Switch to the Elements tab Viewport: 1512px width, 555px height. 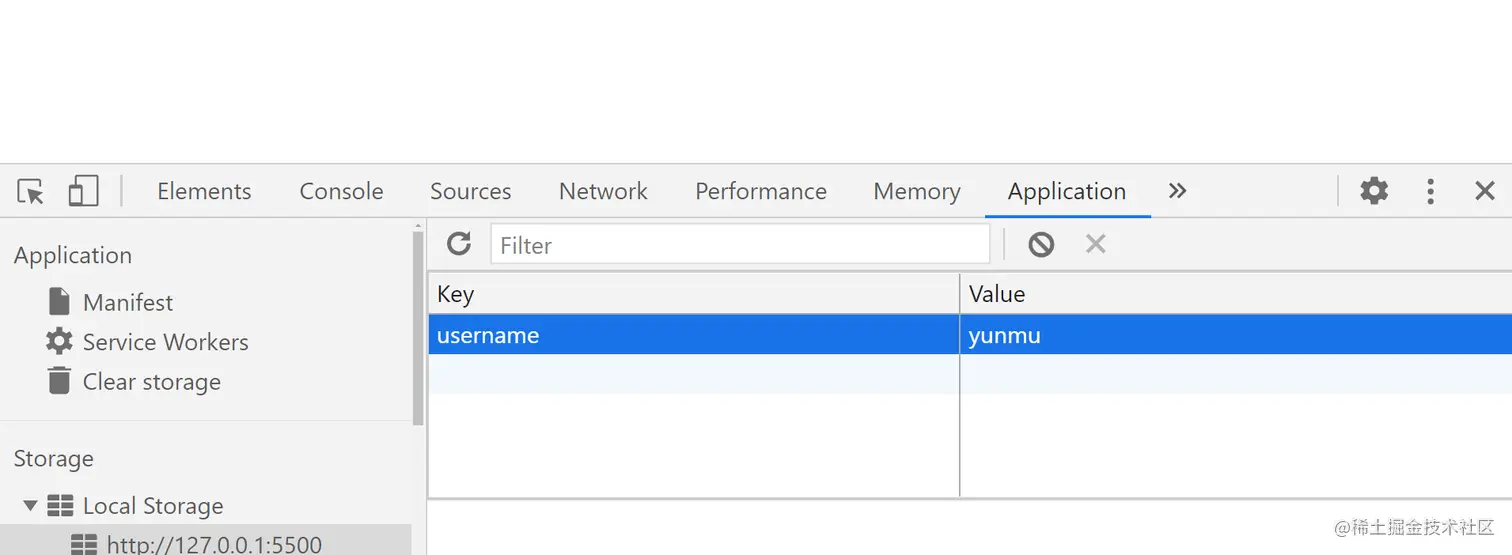coord(204,191)
